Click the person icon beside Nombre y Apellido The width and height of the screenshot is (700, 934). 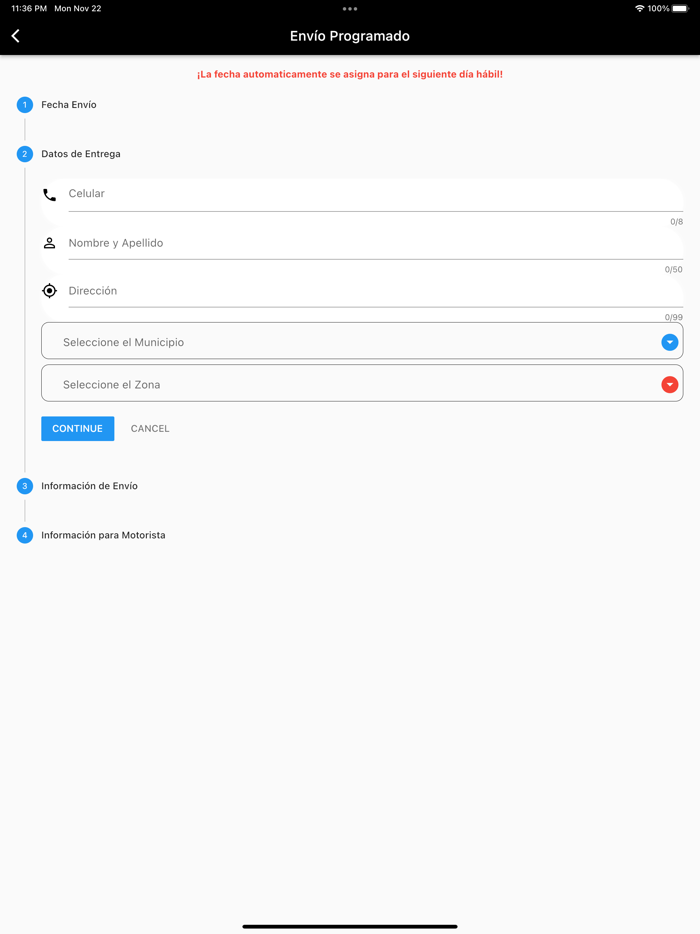coord(49,243)
